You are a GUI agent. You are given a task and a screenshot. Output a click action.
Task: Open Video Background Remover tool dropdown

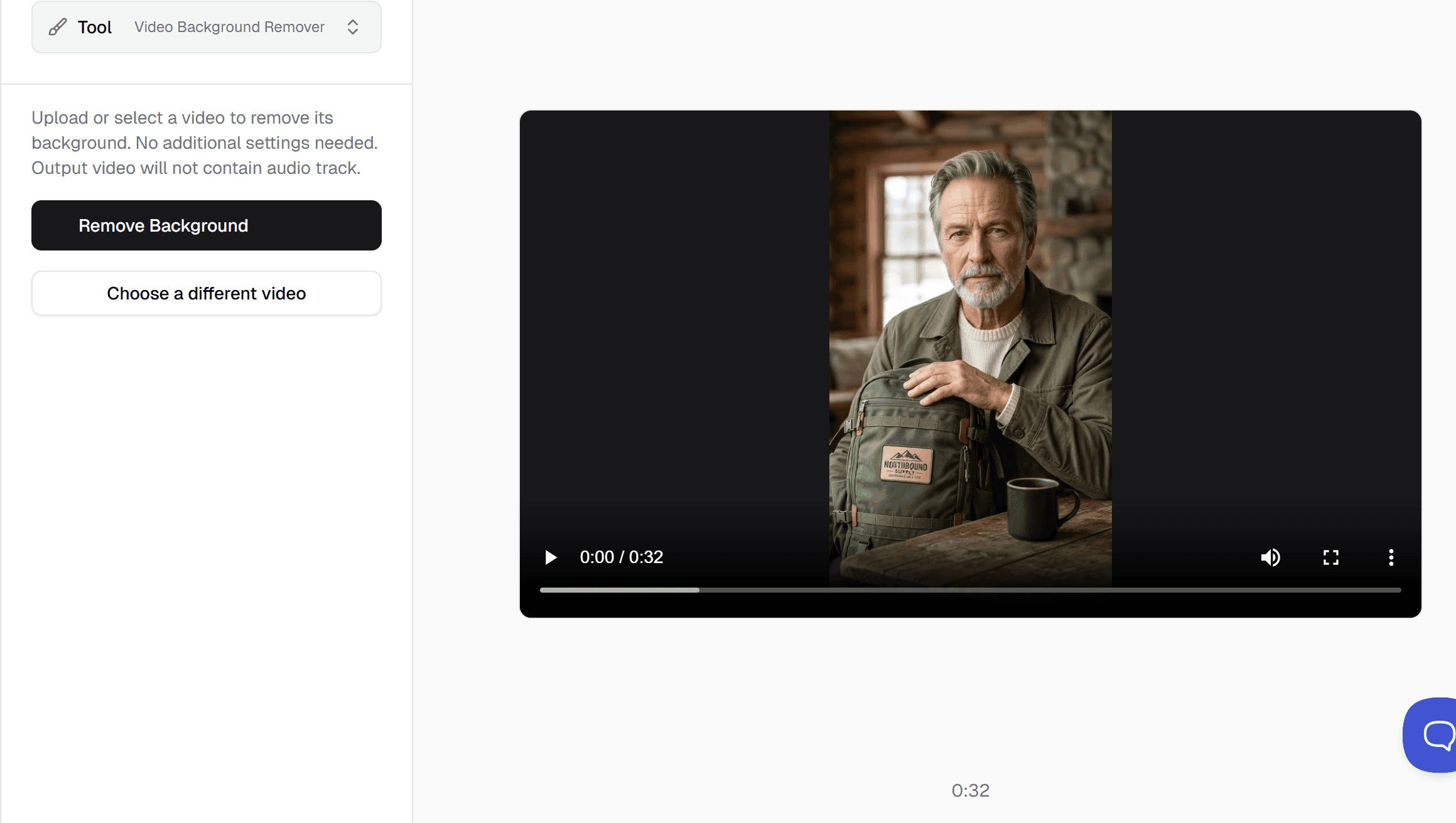click(229, 27)
